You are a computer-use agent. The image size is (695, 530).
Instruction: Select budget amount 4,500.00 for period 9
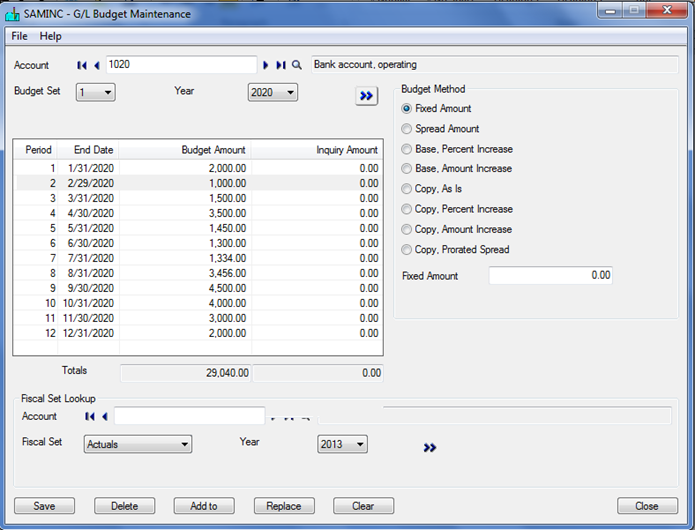point(185,288)
